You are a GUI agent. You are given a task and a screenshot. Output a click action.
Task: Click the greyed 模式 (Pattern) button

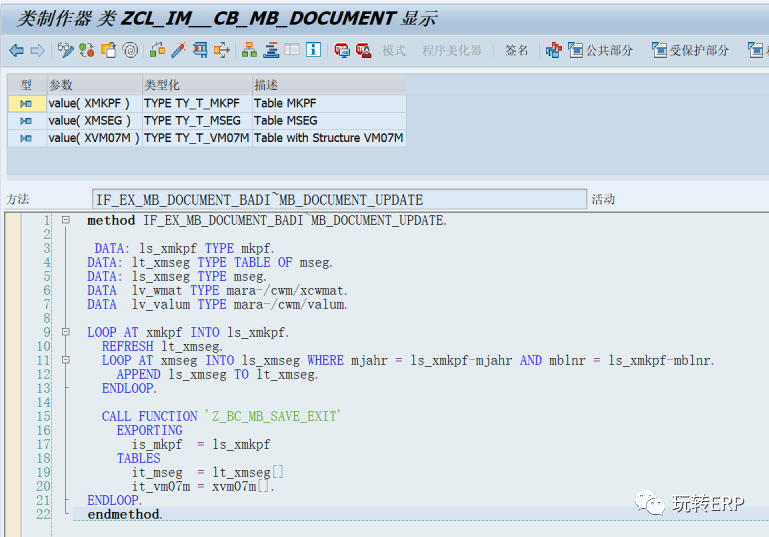coord(394,50)
